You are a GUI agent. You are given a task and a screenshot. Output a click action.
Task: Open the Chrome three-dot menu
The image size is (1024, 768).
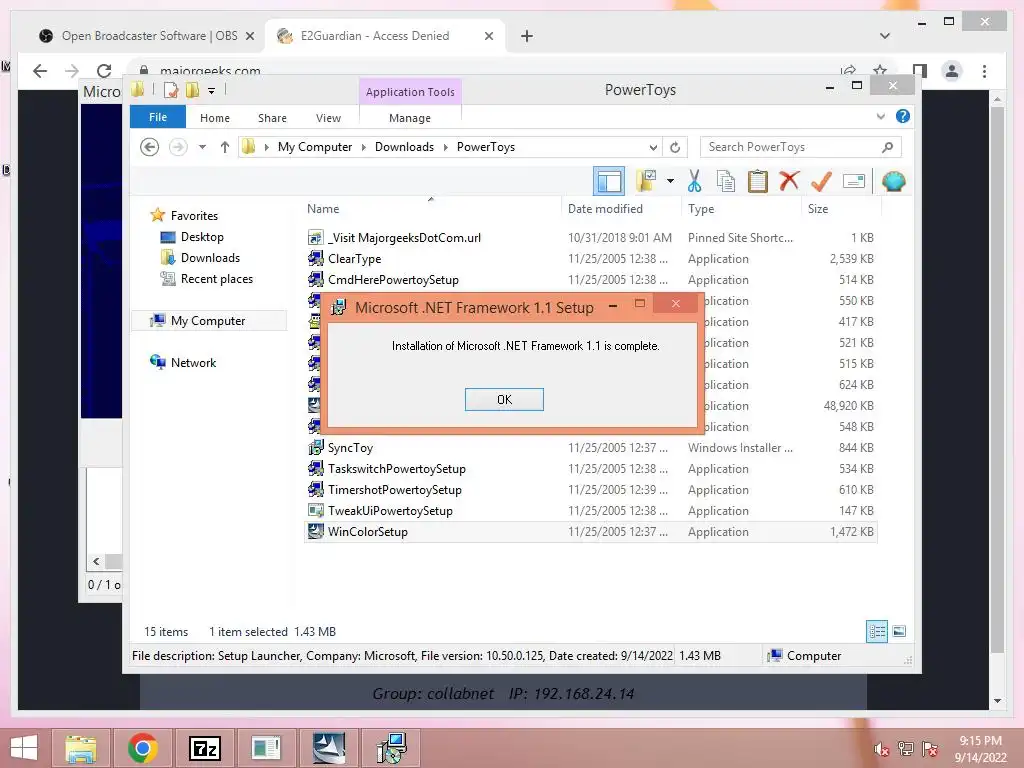coord(984,71)
